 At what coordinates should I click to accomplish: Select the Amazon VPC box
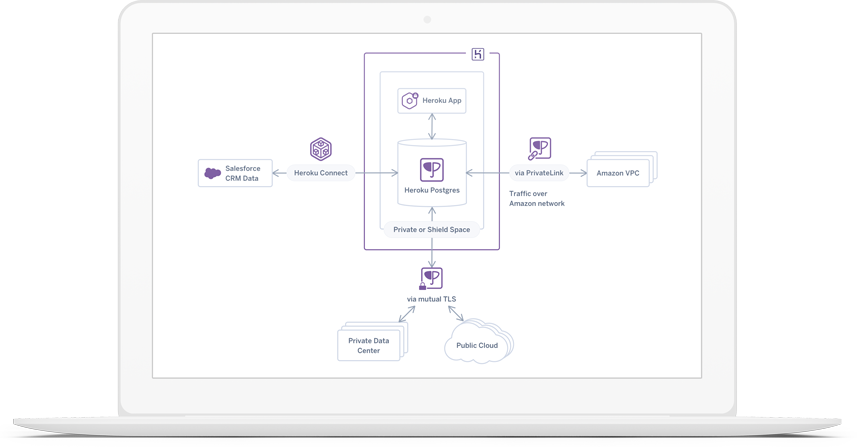click(618, 173)
